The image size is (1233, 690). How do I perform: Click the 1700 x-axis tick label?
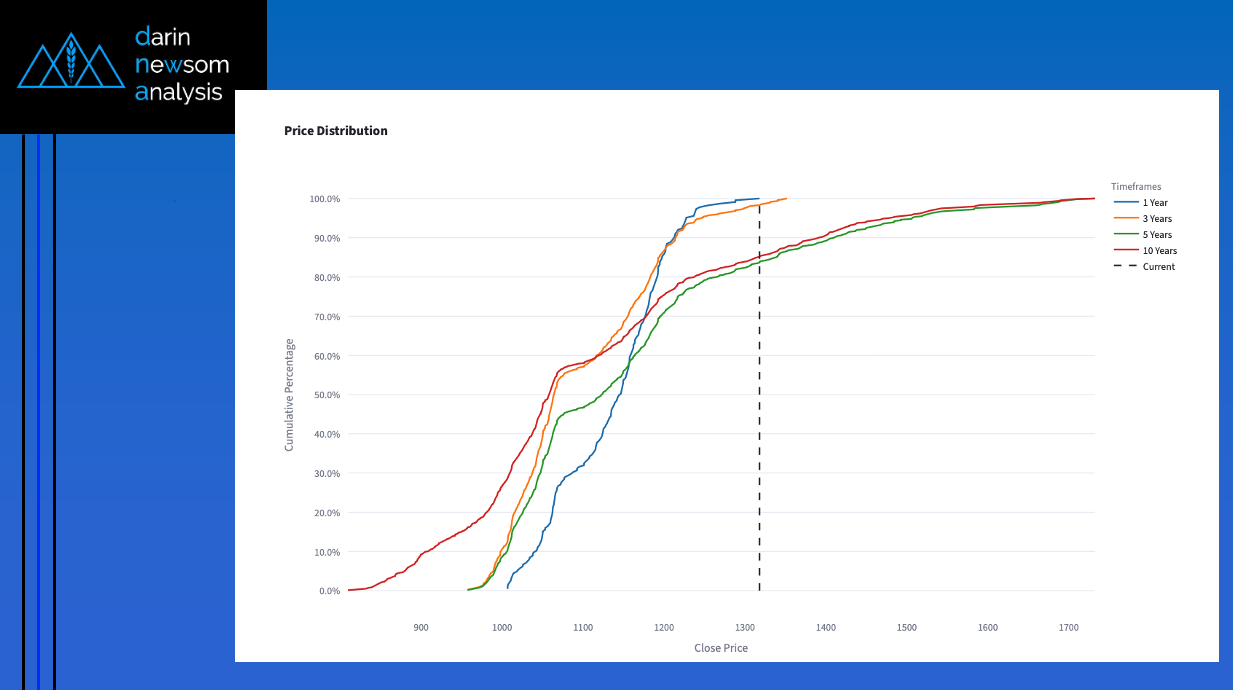[1069, 627]
